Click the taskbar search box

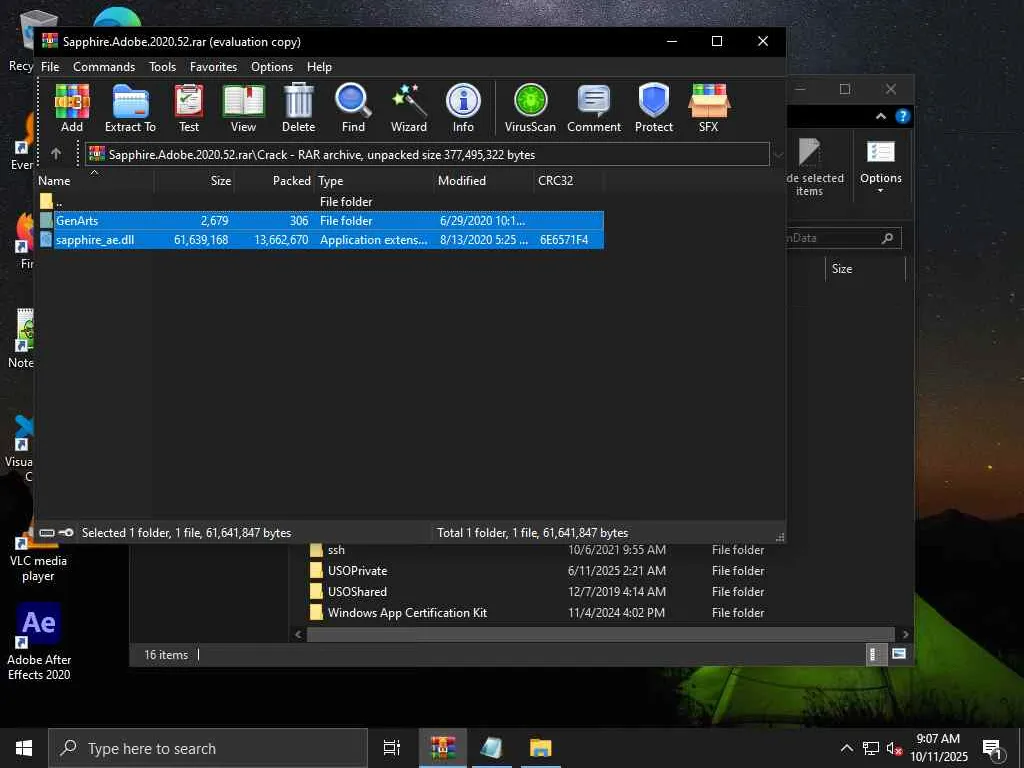[208, 748]
